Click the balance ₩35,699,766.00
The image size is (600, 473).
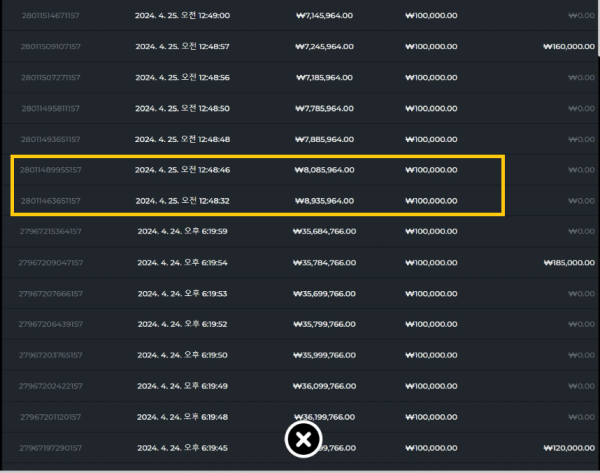[x=324, y=294]
